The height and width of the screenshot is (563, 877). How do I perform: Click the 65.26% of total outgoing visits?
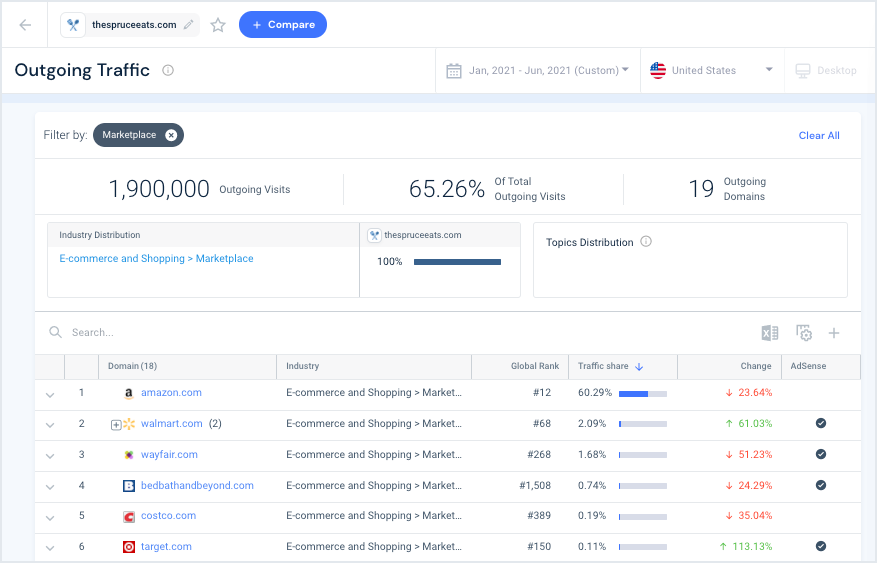[447, 189]
